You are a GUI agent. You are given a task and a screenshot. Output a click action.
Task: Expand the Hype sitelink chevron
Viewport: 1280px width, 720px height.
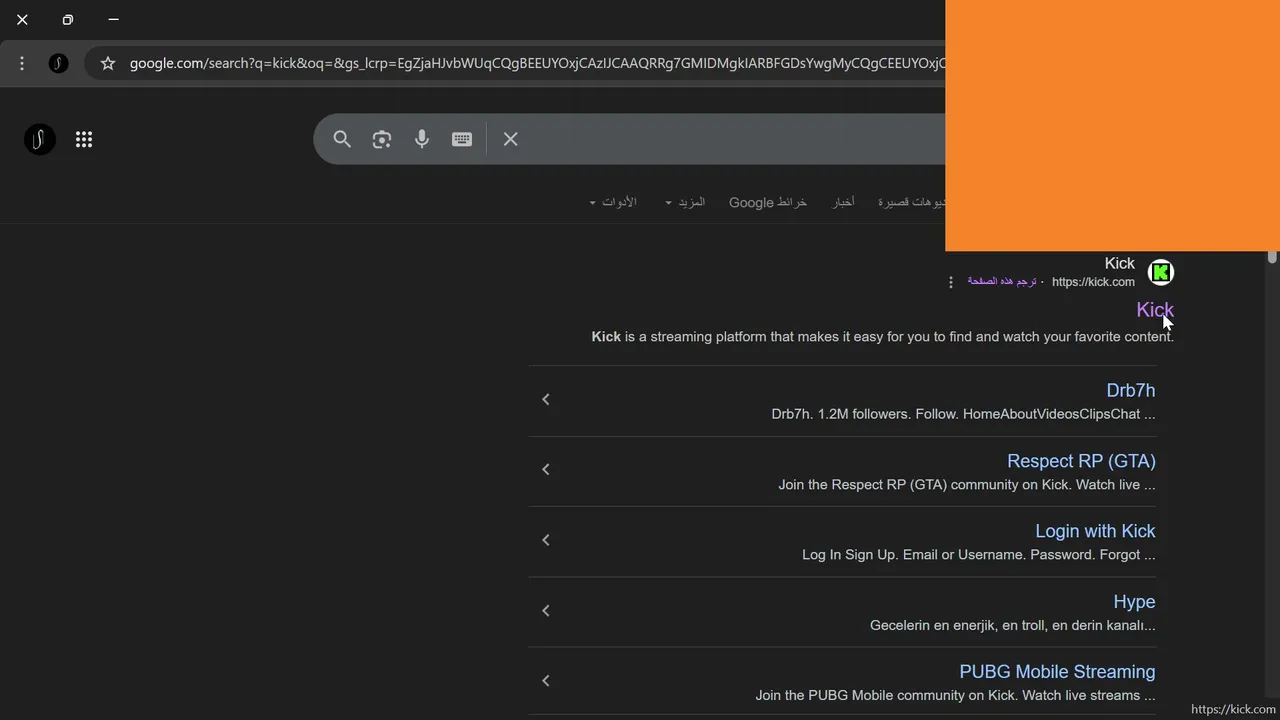click(x=546, y=610)
